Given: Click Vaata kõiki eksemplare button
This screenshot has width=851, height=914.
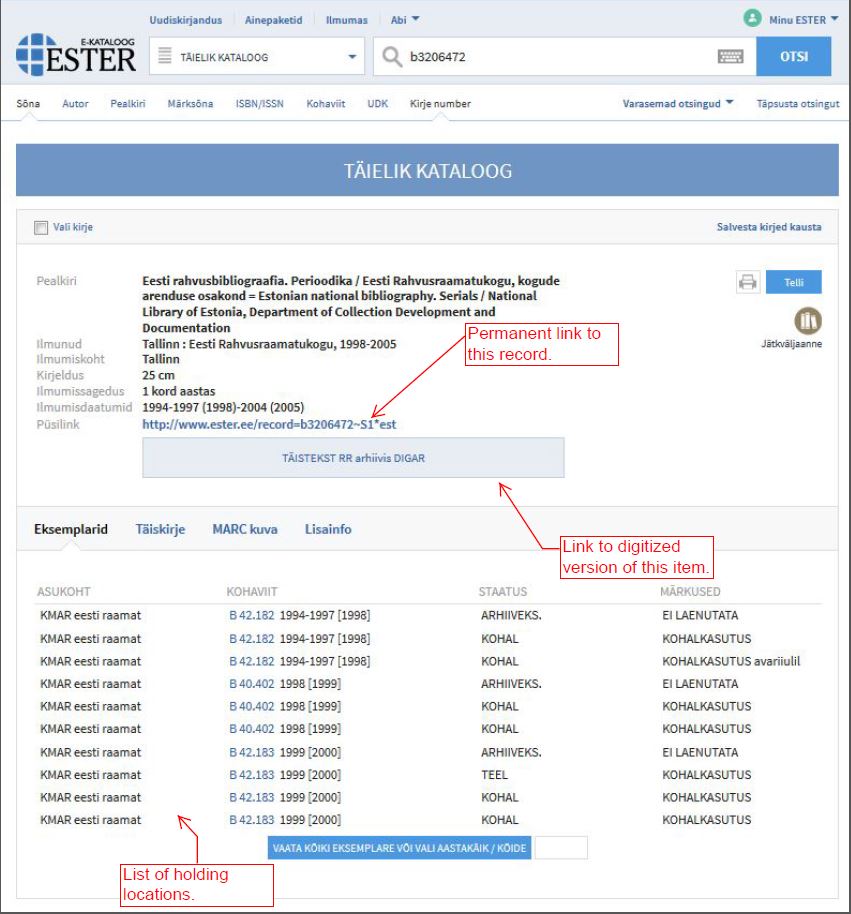Looking at the screenshot, I should coord(400,848).
